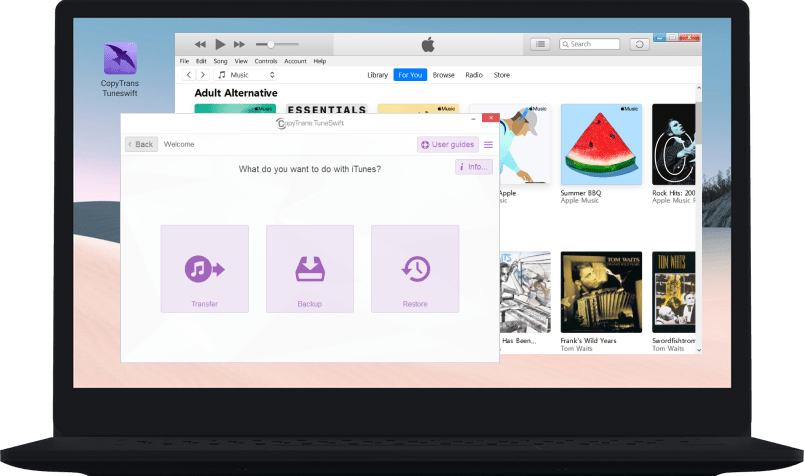
Task: Start playback with iTunes play button
Action: [220, 44]
